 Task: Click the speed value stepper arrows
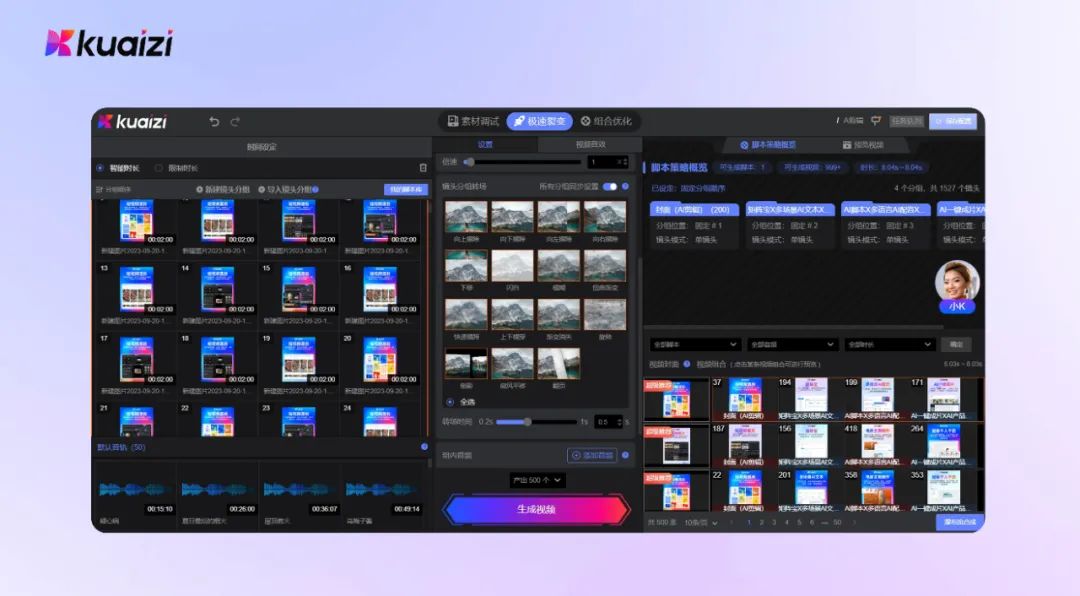623,162
